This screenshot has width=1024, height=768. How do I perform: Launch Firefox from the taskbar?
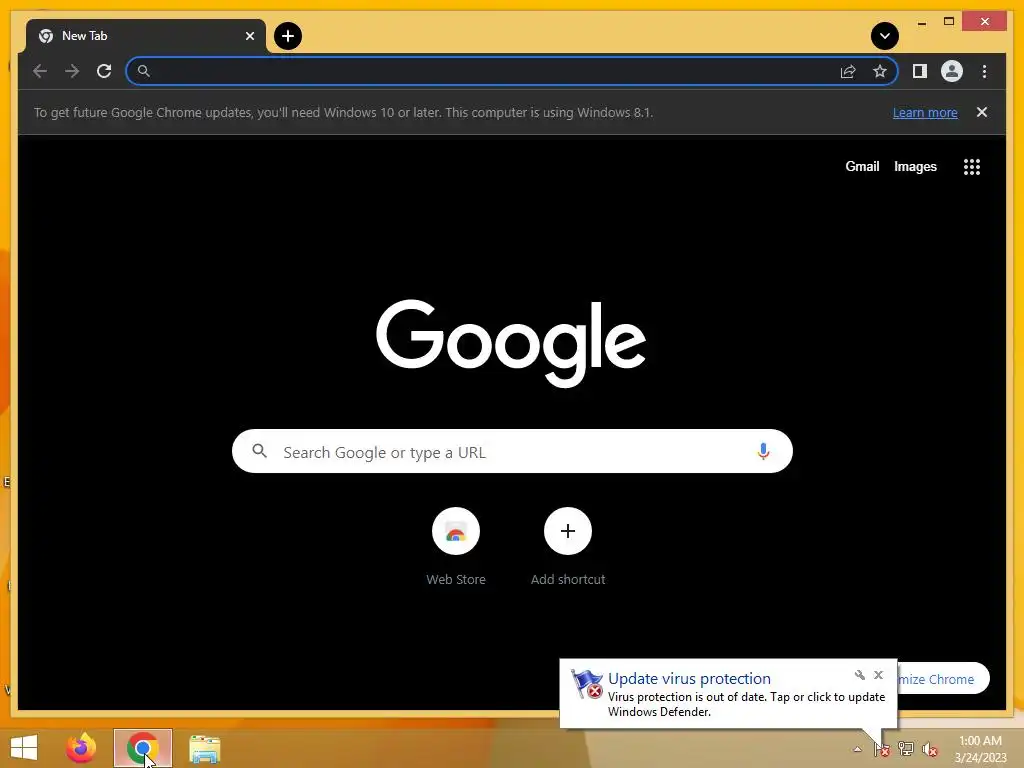click(x=81, y=748)
